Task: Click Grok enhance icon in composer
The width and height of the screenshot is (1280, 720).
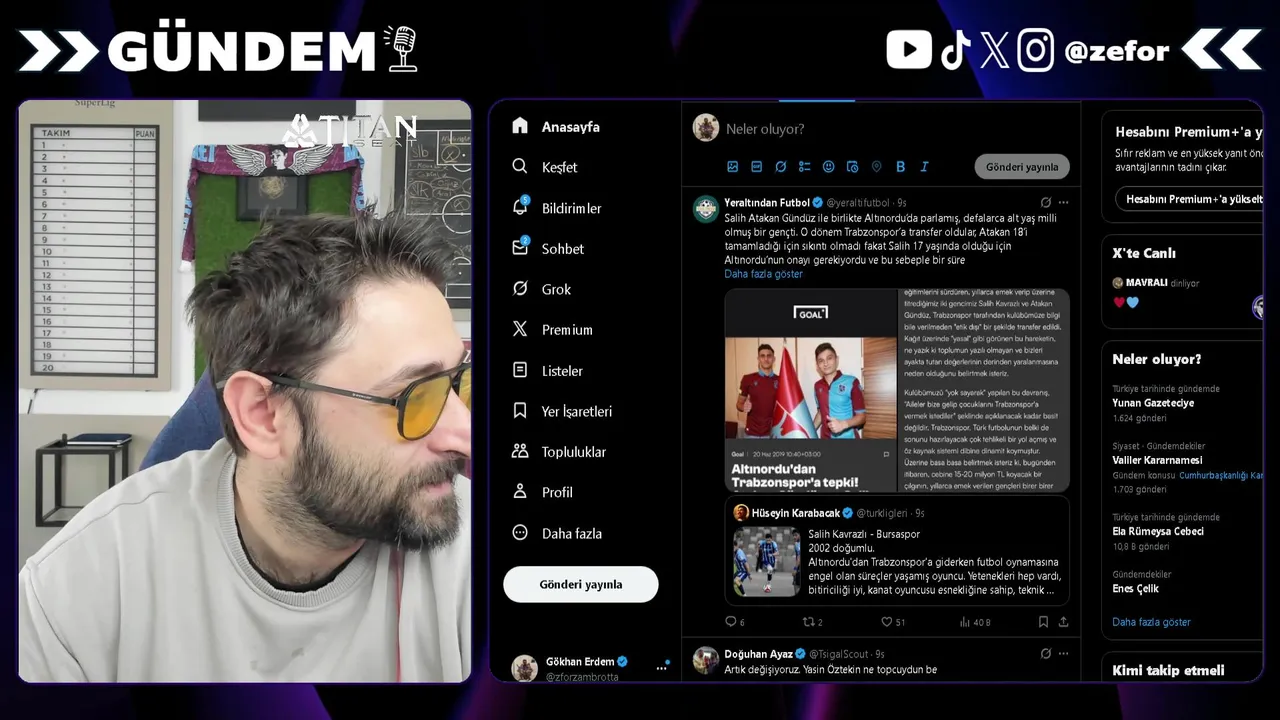Action: click(780, 167)
